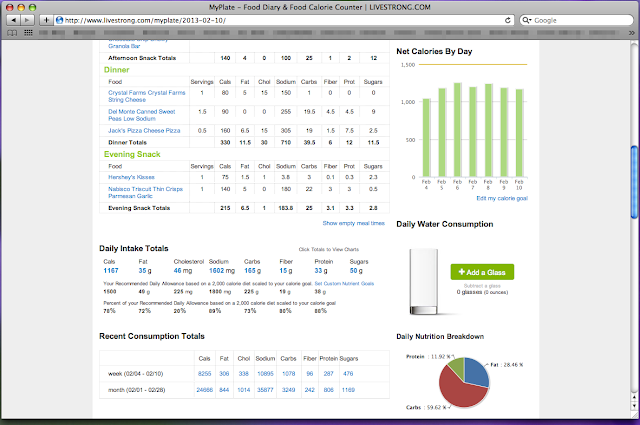Click the 1167 daily Cals total
Screen dimensions: 640x425
click(111, 271)
